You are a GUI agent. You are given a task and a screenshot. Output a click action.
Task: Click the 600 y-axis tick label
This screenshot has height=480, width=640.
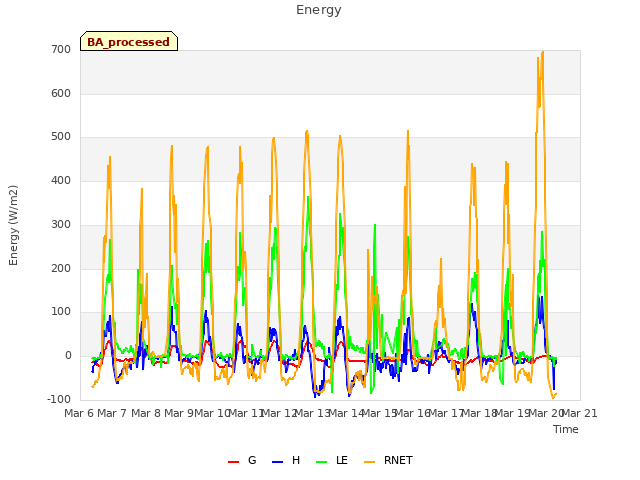(61, 93)
